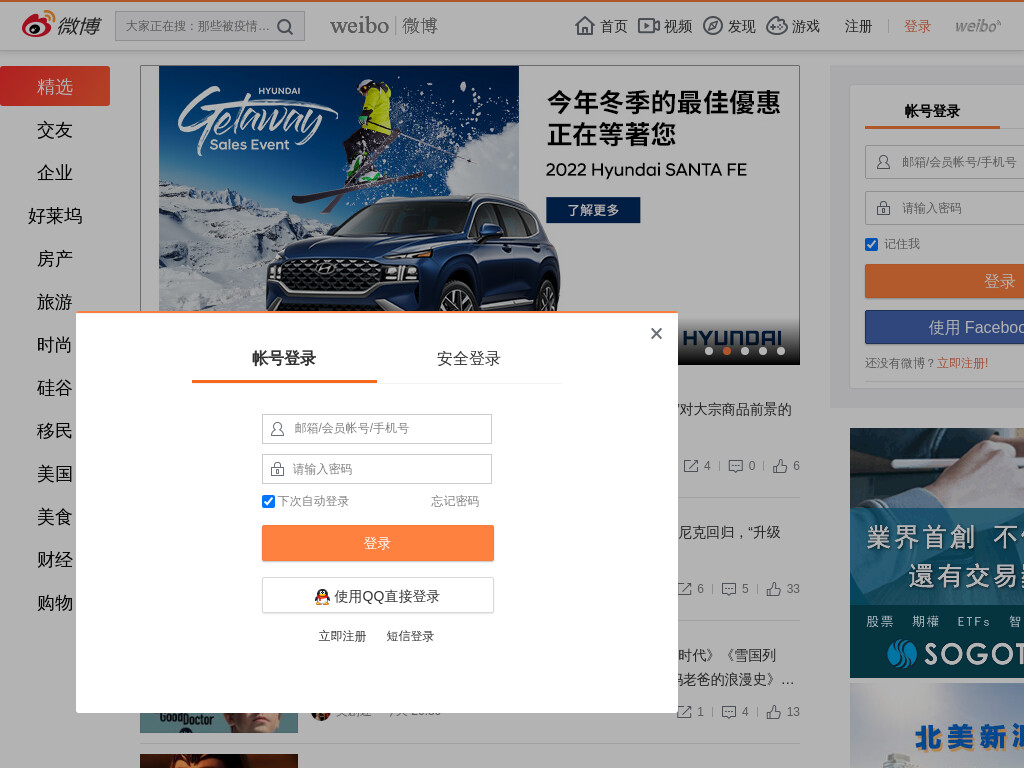Screen dimensions: 1024x768
Task: Toggle 记住我 checkbox in sidebar
Action: click(871, 244)
